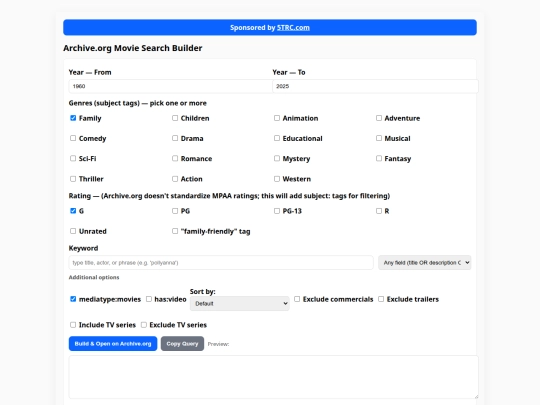Enable the Mystery genre checkbox
Screen dimensions: 540x405
click(x=277, y=158)
